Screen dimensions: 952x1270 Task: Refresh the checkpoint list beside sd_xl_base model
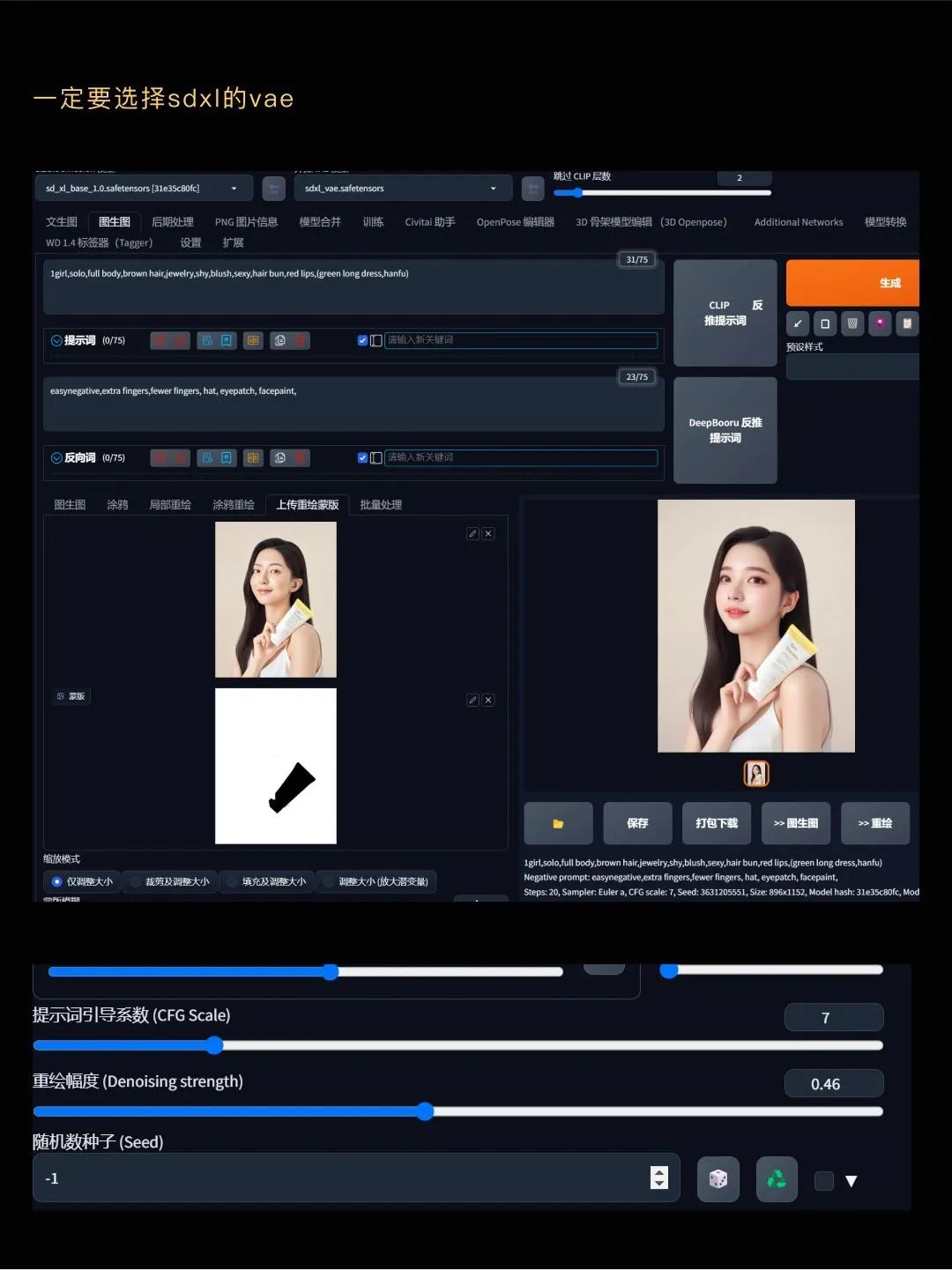tap(273, 189)
